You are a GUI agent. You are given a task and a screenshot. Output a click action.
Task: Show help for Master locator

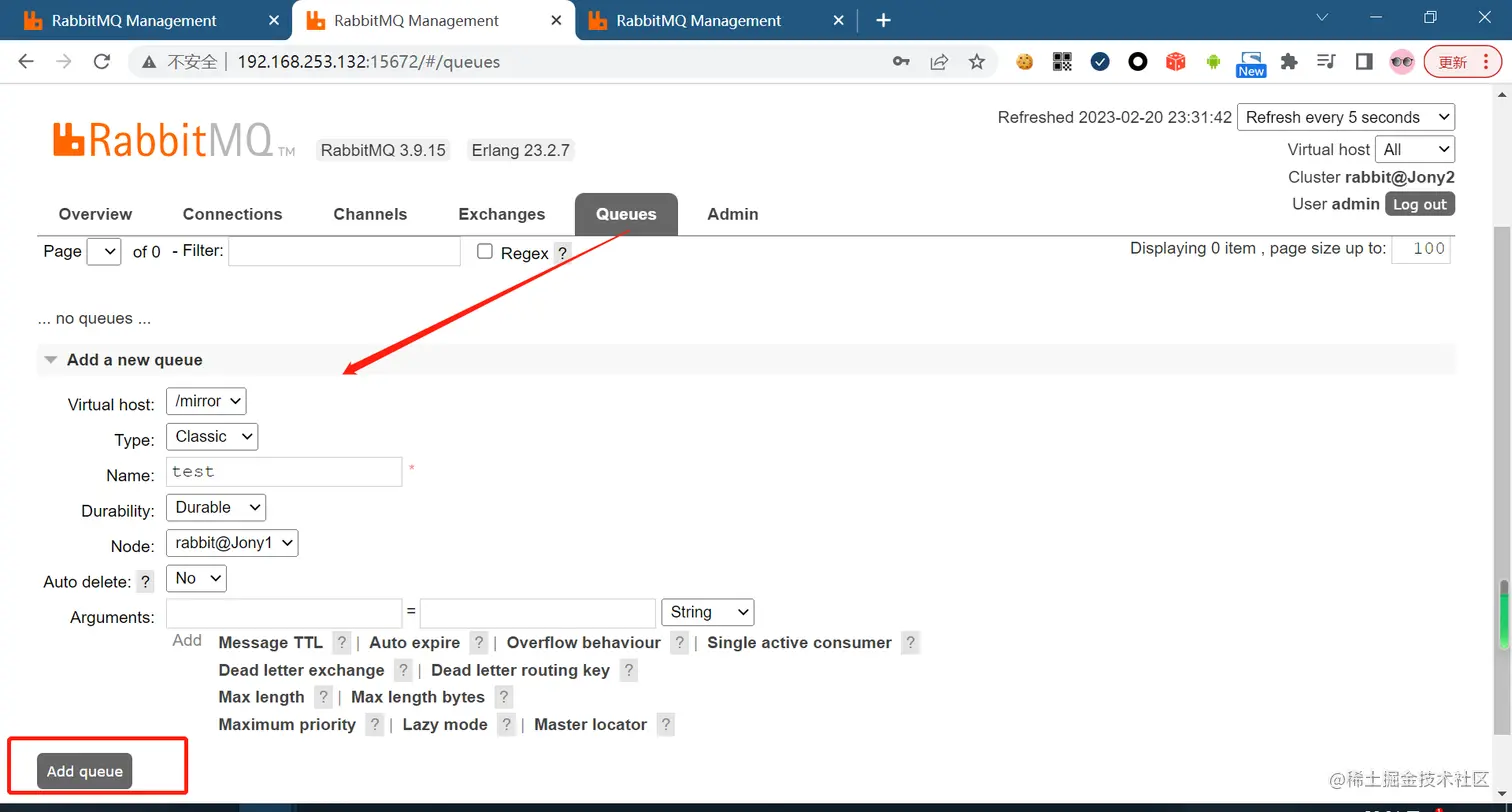tap(666, 725)
